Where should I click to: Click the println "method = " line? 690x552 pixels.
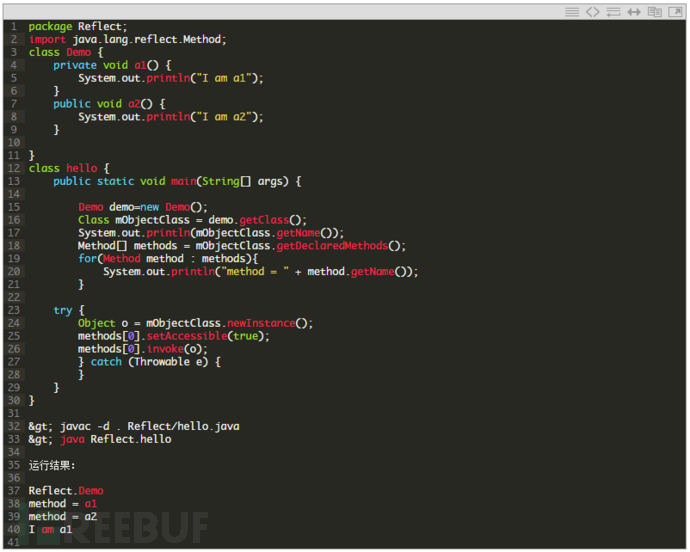[261, 272]
